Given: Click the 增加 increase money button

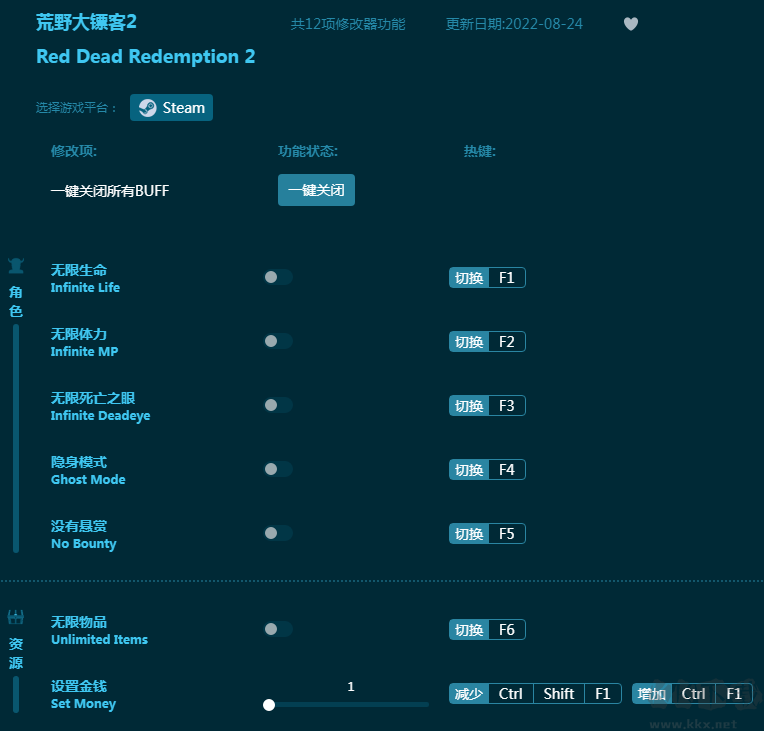Looking at the screenshot, I should coord(651,693).
